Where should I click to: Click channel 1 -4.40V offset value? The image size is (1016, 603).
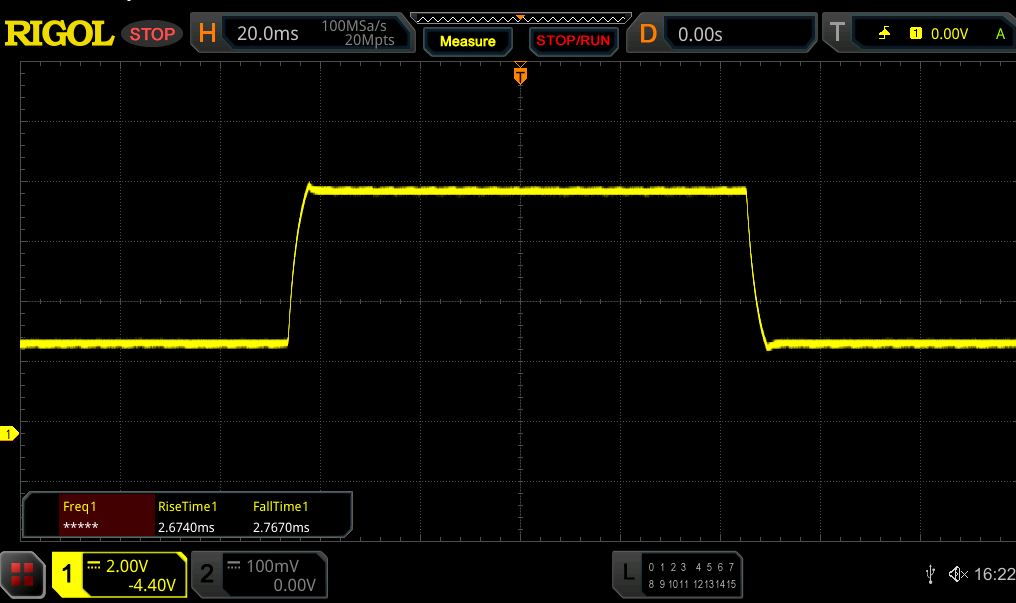click(152, 586)
